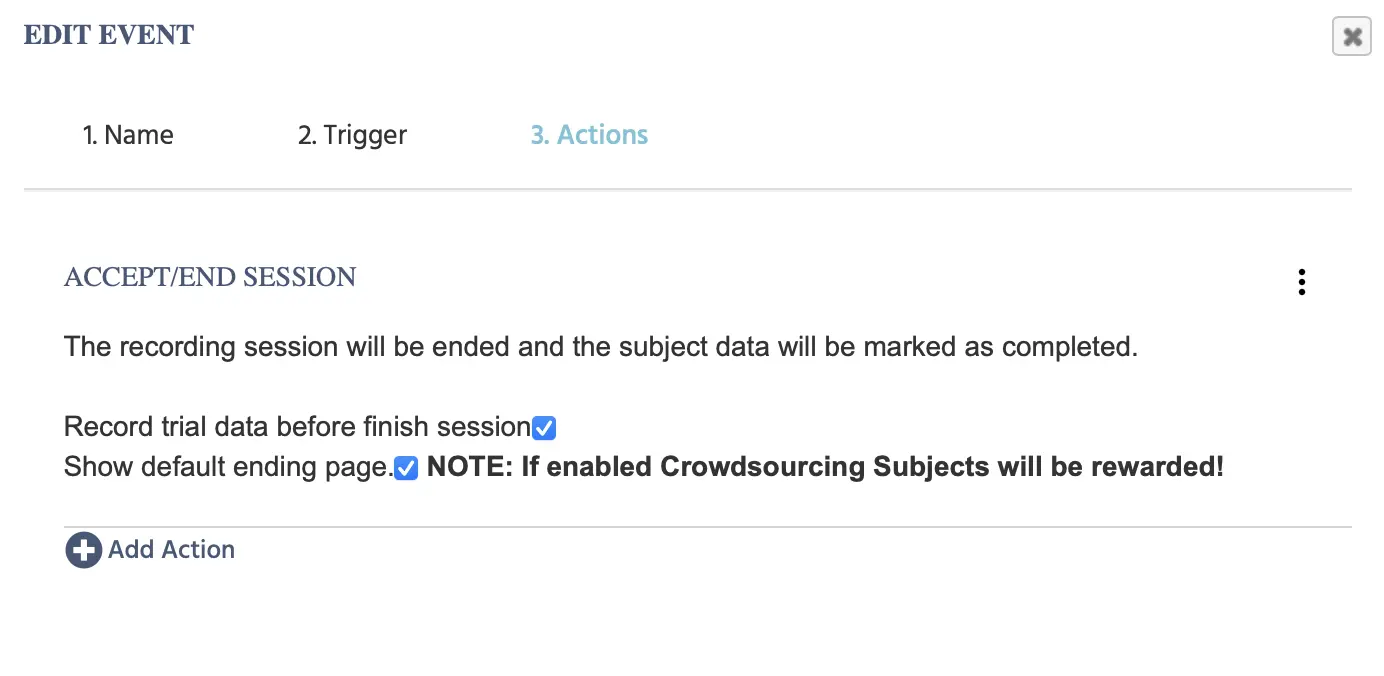Go to the 1. Name step
This screenshot has width=1384, height=676.
tap(128, 135)
